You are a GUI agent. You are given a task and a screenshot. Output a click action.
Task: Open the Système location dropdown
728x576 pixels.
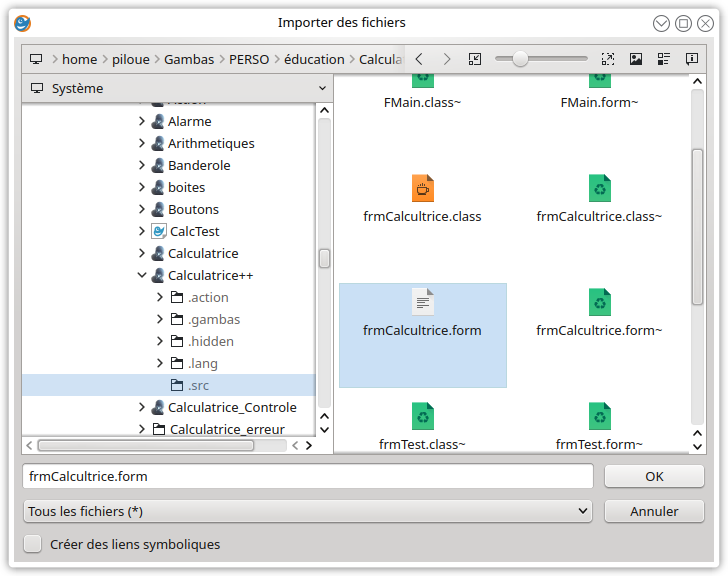point(177,88)
